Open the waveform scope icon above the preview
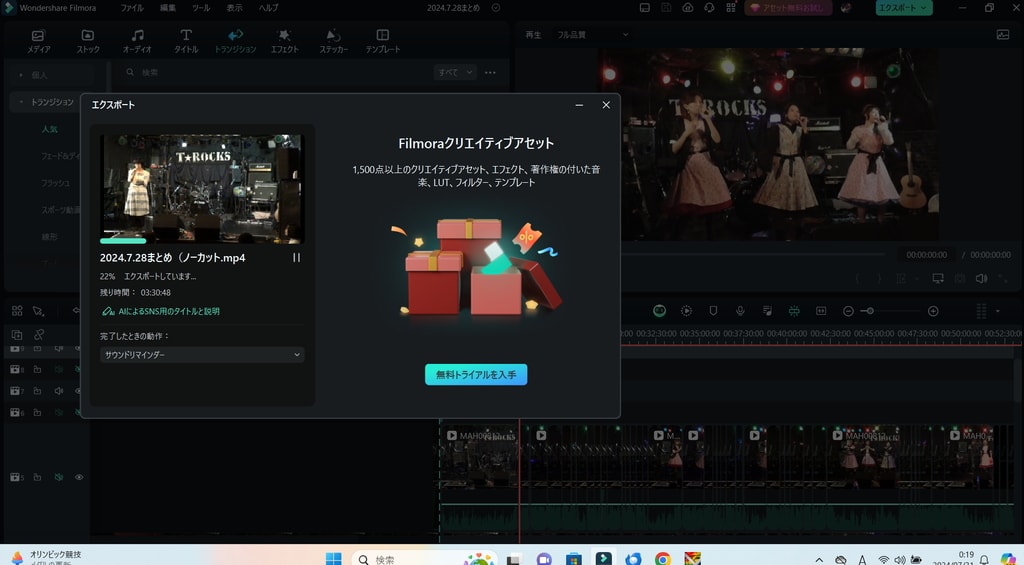This screenshot has width=1024, height=565. [x=1003, y=35]
